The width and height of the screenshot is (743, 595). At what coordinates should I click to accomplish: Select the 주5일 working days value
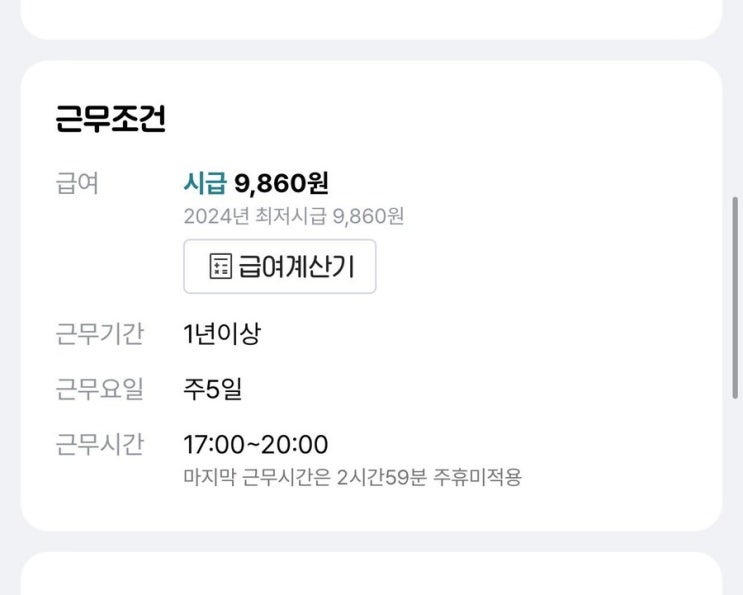[x=213, y=389]
